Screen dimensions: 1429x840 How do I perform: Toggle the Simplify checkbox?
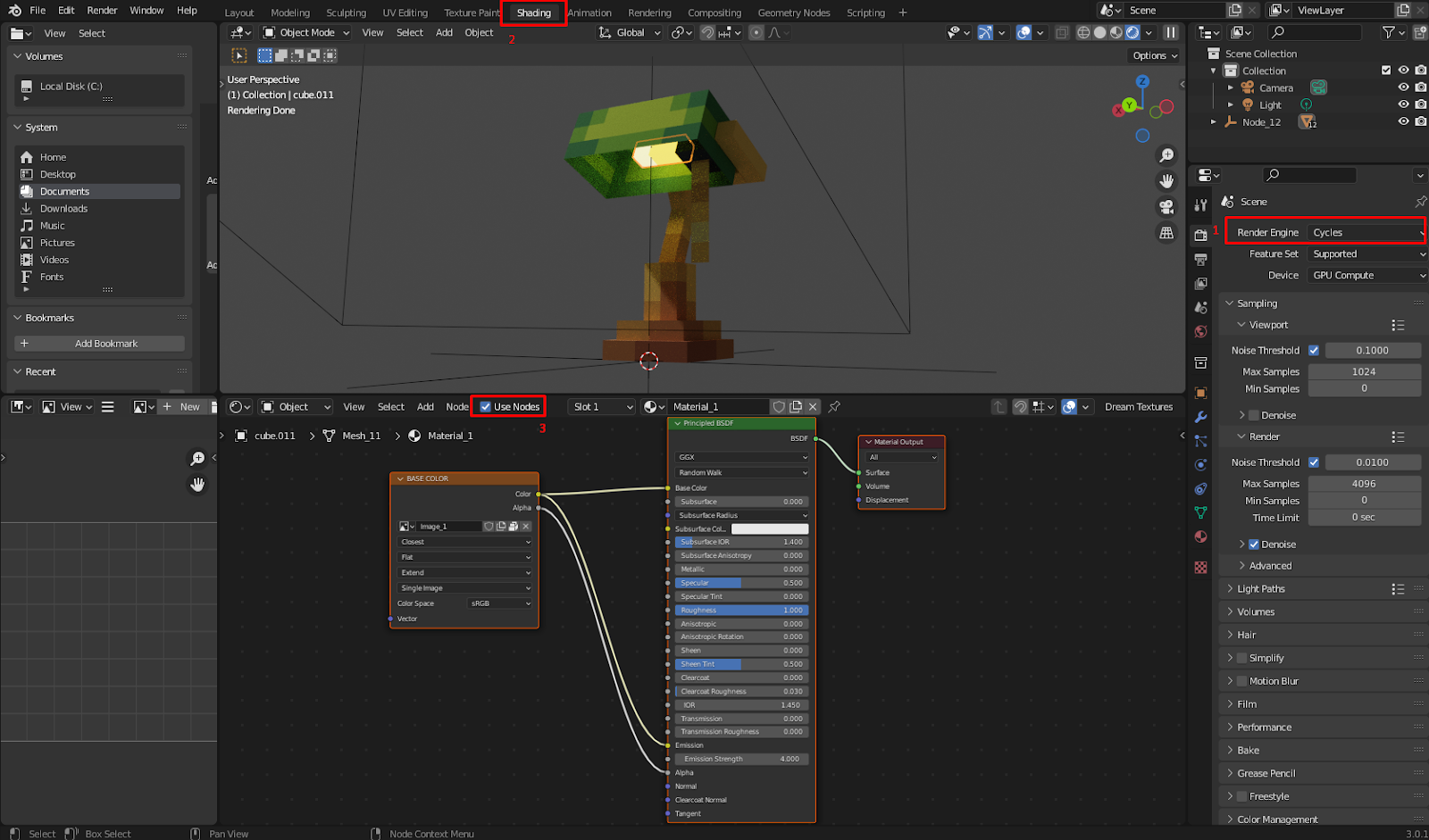1241,658
